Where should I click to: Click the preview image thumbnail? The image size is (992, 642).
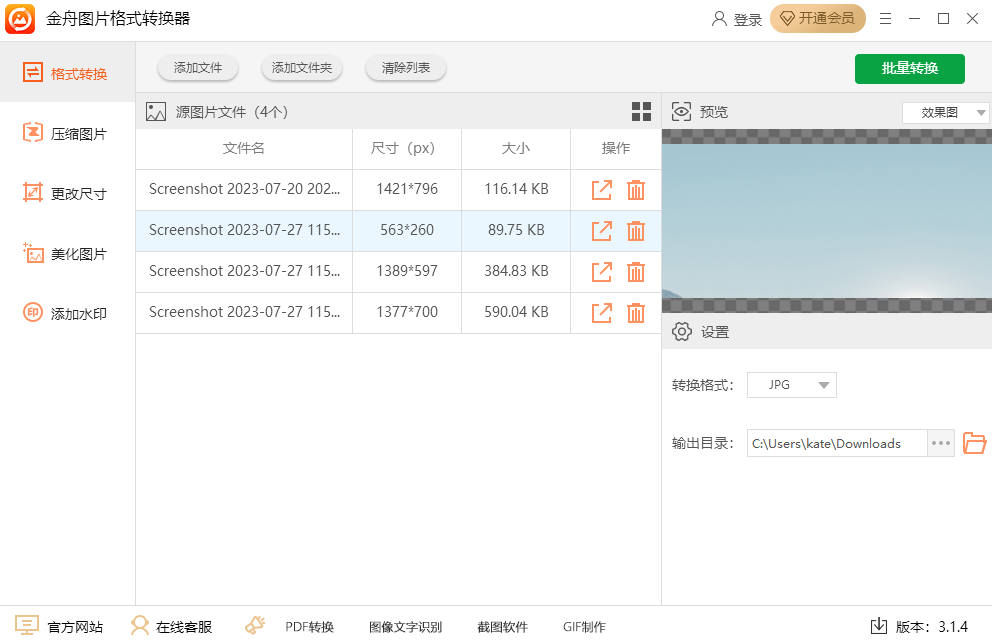click(x=827, y=221)
